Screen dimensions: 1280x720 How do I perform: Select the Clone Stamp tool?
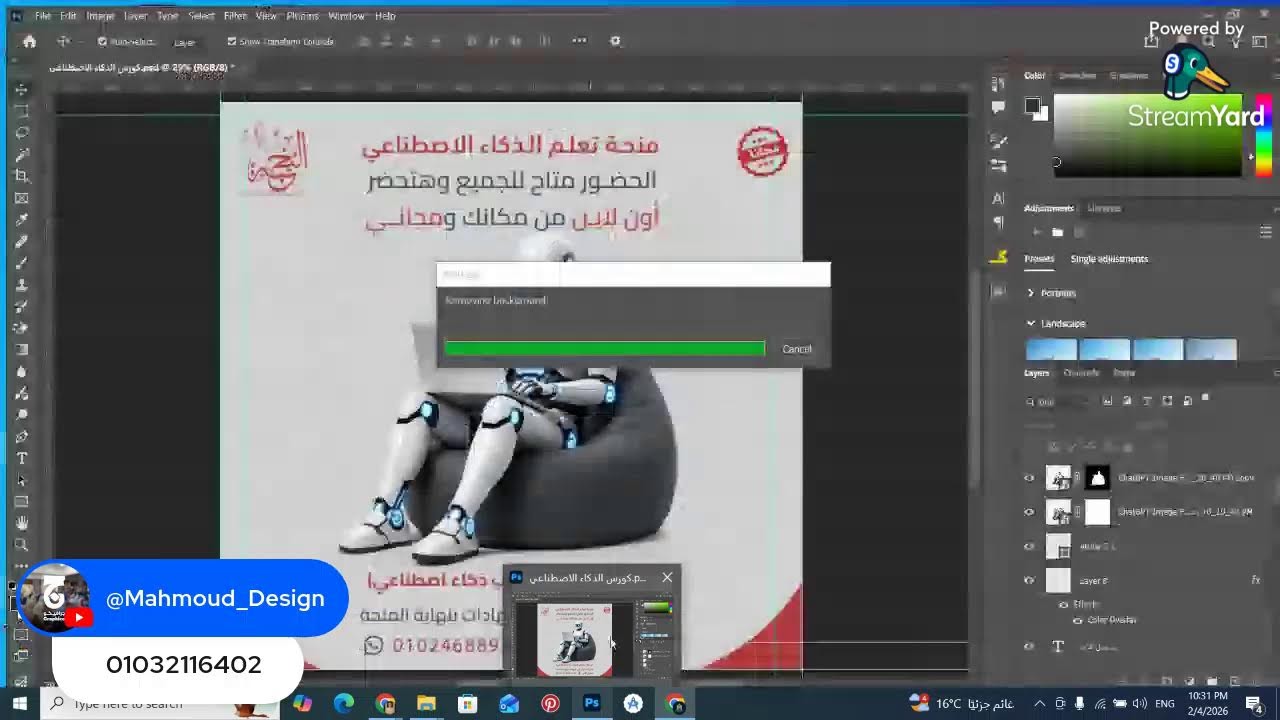(x=21, y=285)
